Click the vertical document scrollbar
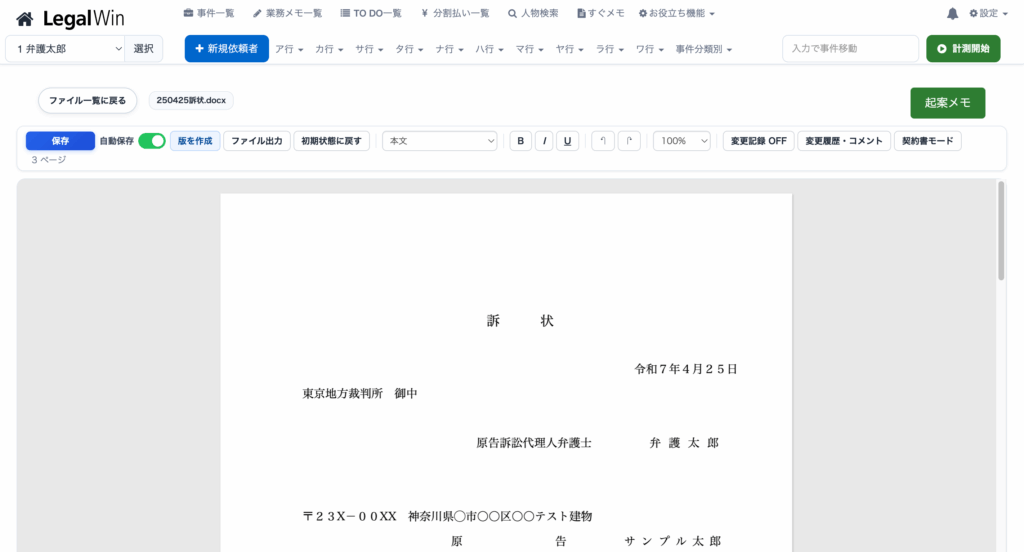The image size is (1024, 552). click(x=1001, y=232)
